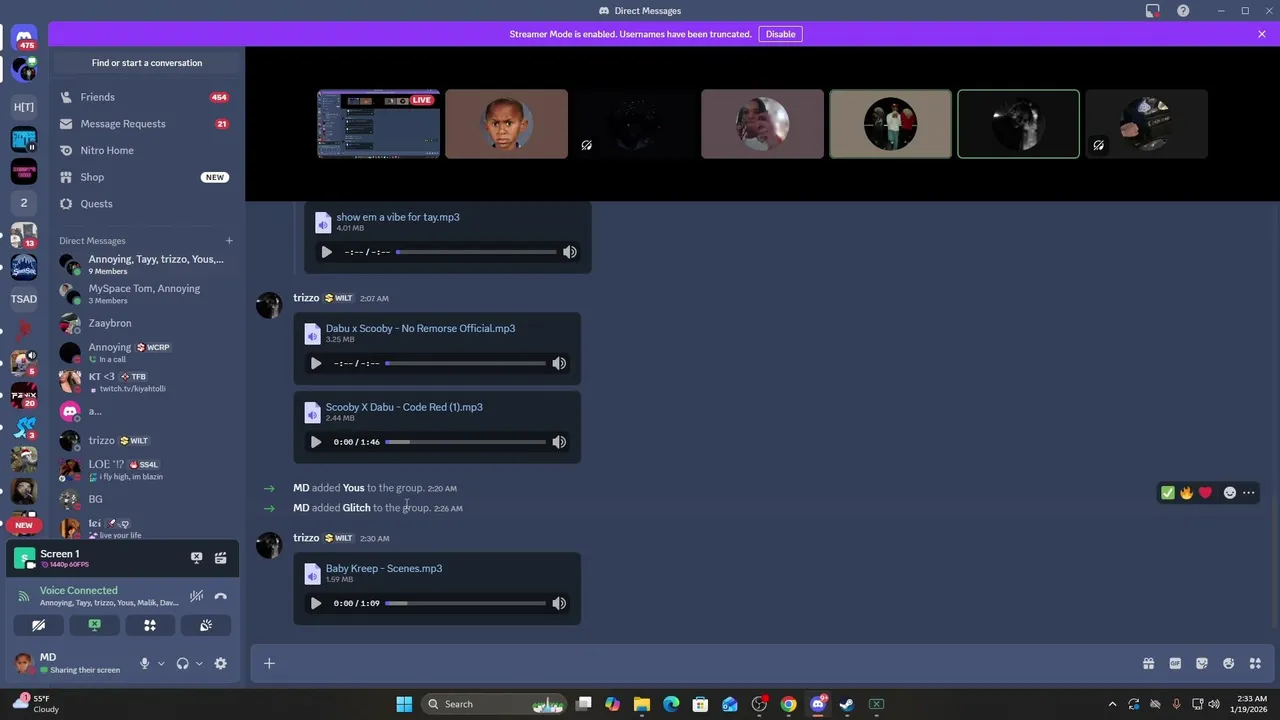This screenshot has width=1280, height=720.
Task: Toggle noise suppression in voice panel
Action: pyautogui.click(x=197, y=596)
